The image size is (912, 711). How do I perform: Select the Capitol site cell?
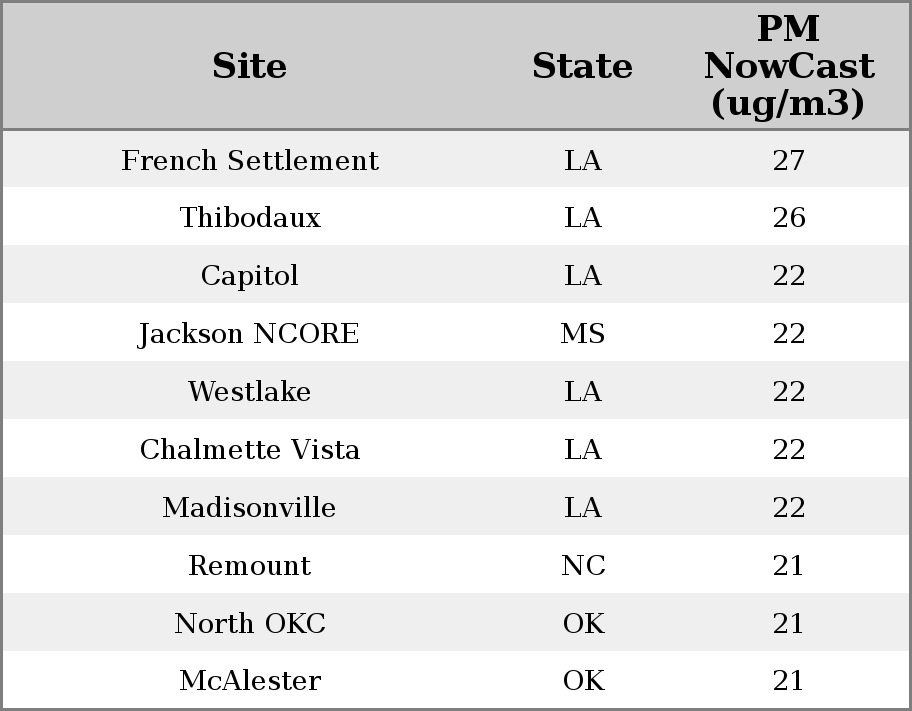coord(250,276)
